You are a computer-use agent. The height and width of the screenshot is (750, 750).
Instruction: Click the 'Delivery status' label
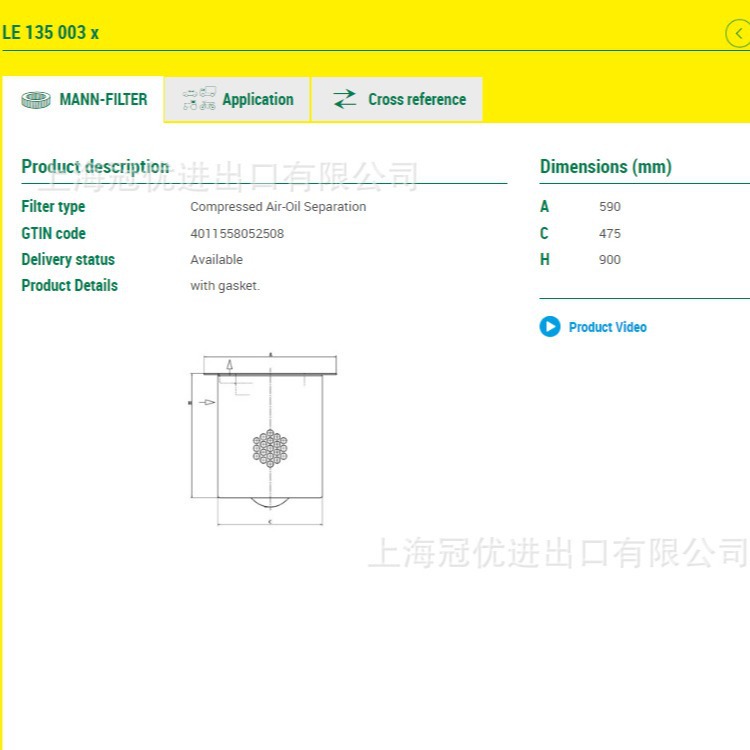(68, 260)
